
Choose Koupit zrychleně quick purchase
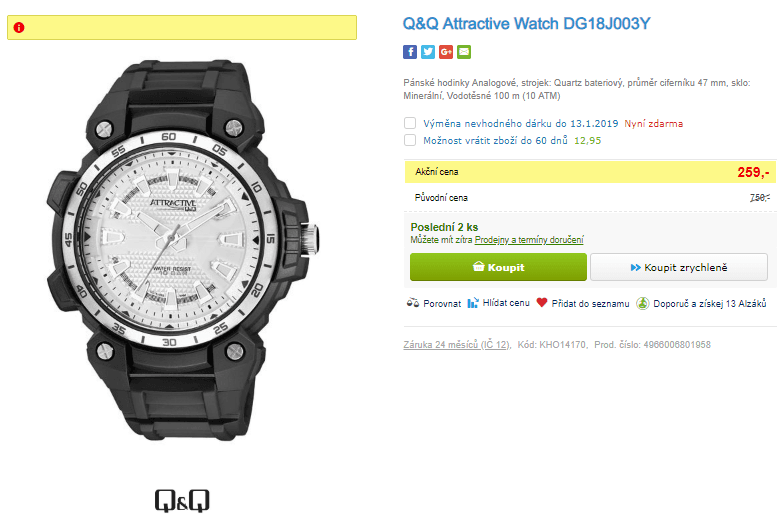click(679, 267)
